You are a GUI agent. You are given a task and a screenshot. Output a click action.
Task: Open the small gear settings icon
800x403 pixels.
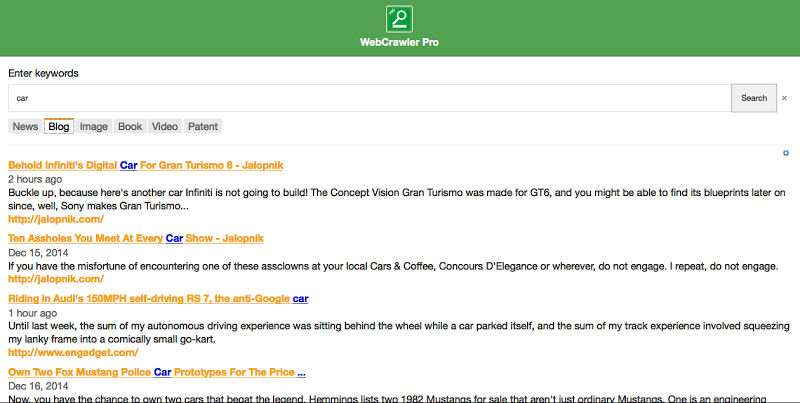pyautogui.click(x=786, y=153)
